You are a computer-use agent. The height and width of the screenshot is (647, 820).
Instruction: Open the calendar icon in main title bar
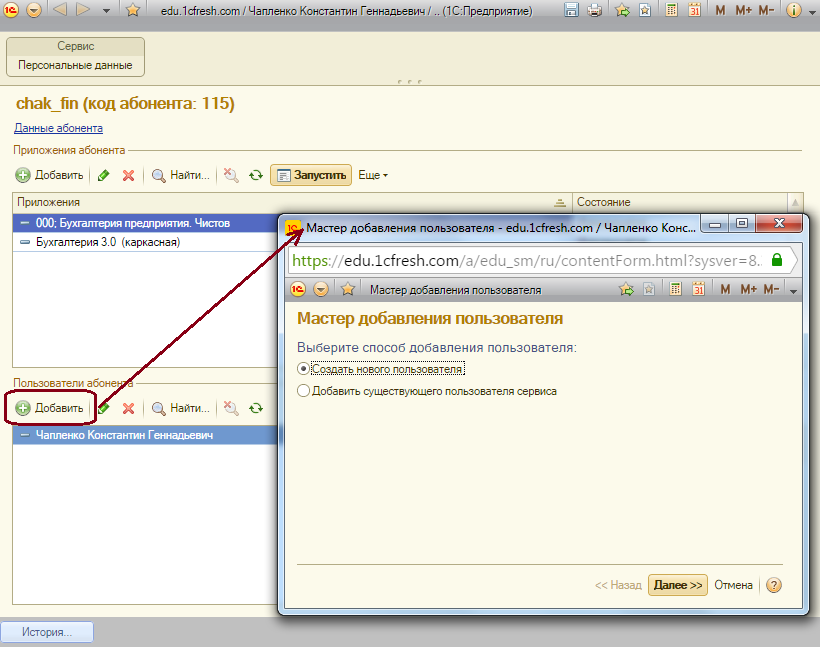[x=694, y=10]
